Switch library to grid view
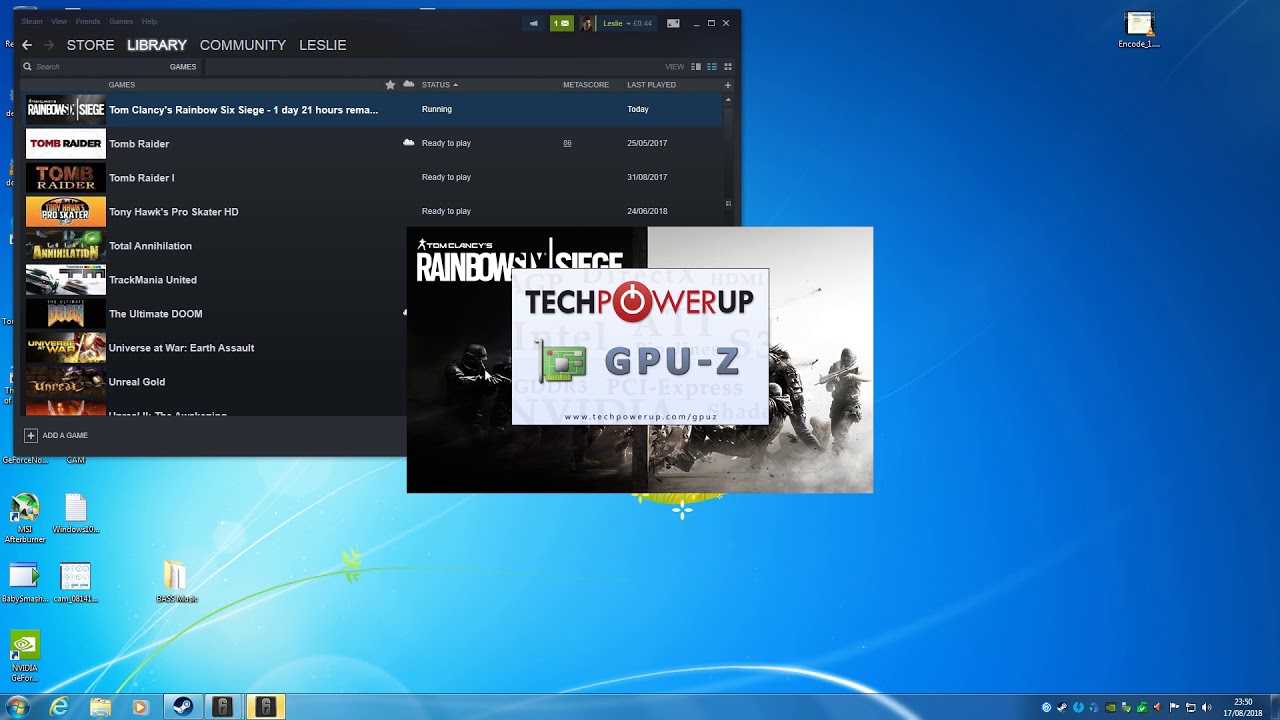The height and width of the screenshot is (720, 1280). pos(728,67)
